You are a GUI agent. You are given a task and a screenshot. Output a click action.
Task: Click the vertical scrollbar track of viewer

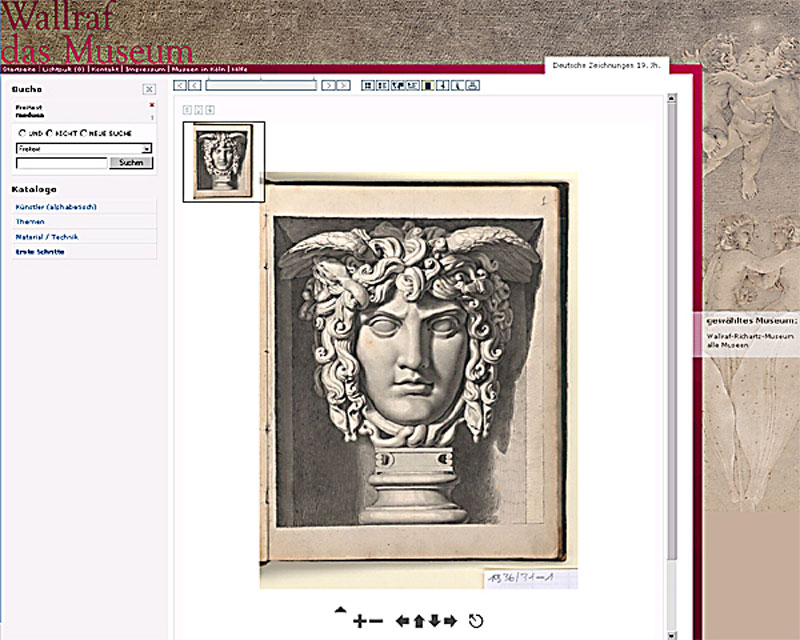(671, 367)
